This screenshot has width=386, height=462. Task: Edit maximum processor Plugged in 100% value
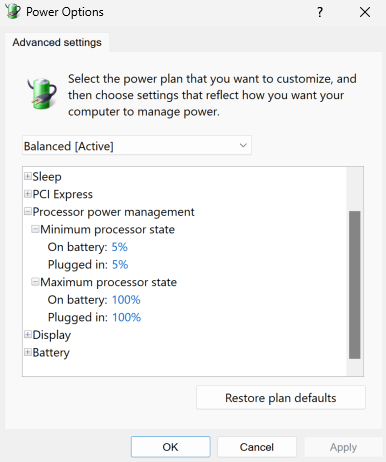126,317
